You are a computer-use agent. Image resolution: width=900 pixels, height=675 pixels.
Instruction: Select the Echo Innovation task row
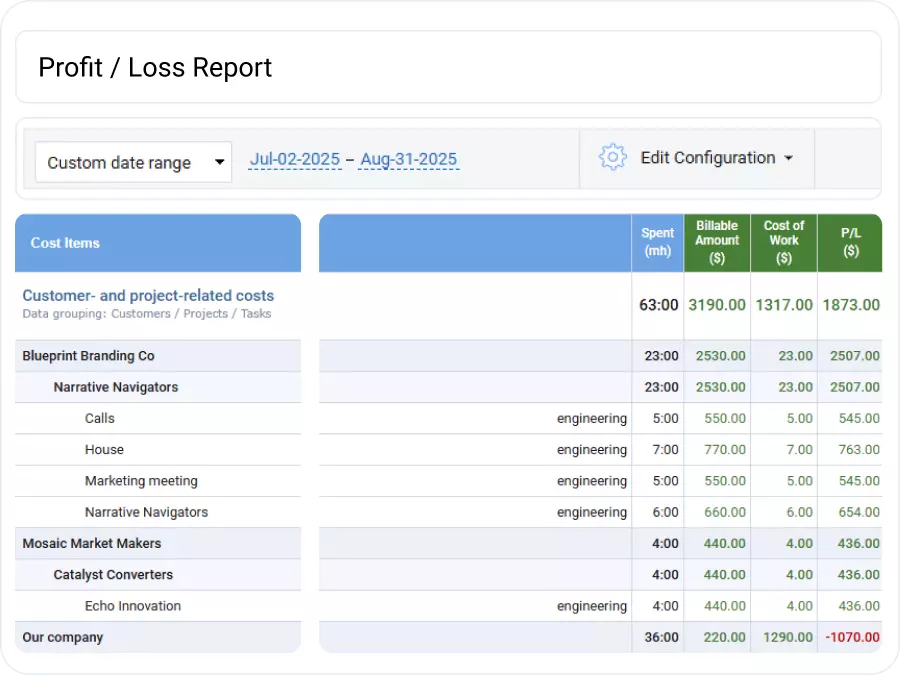131,606
